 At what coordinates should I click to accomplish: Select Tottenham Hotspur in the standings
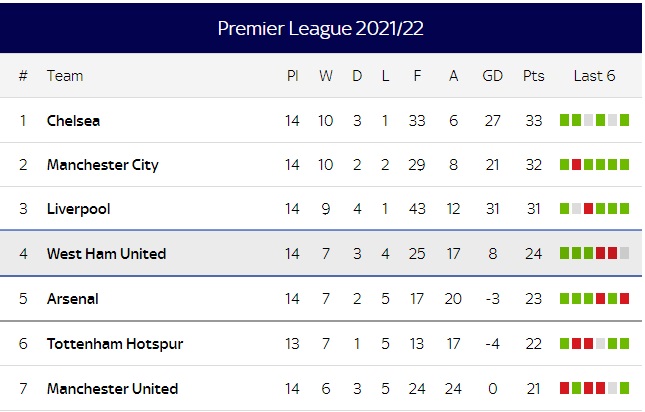click(114, 344)
